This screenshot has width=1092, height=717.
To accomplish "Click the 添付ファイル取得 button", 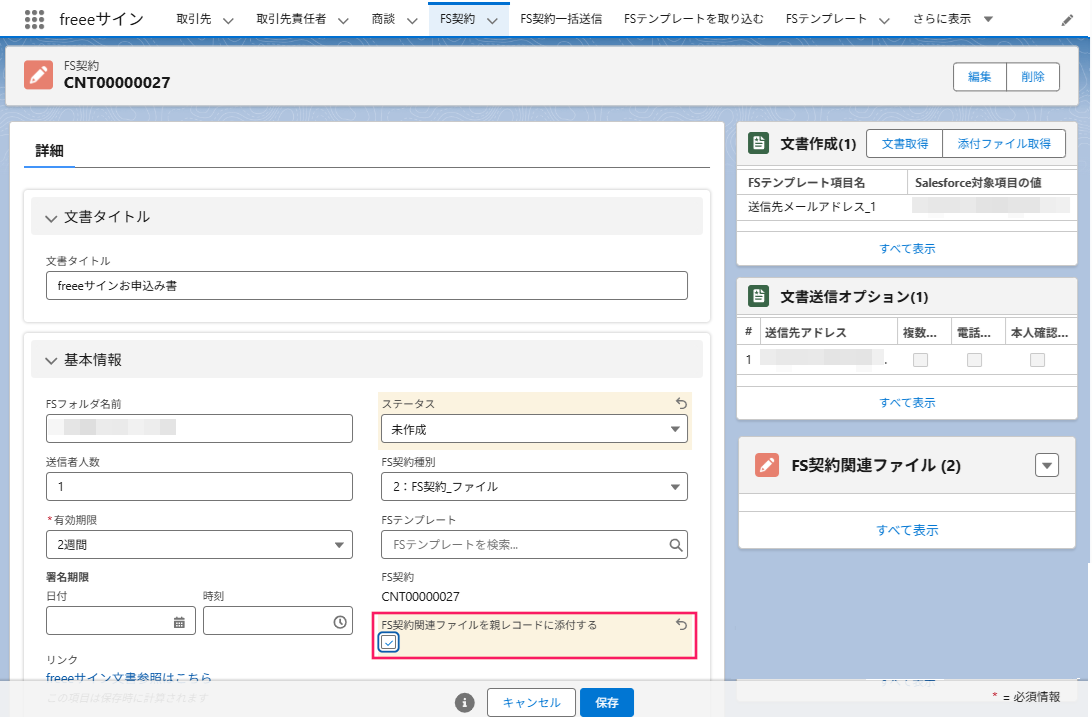I will point(1004,143).
